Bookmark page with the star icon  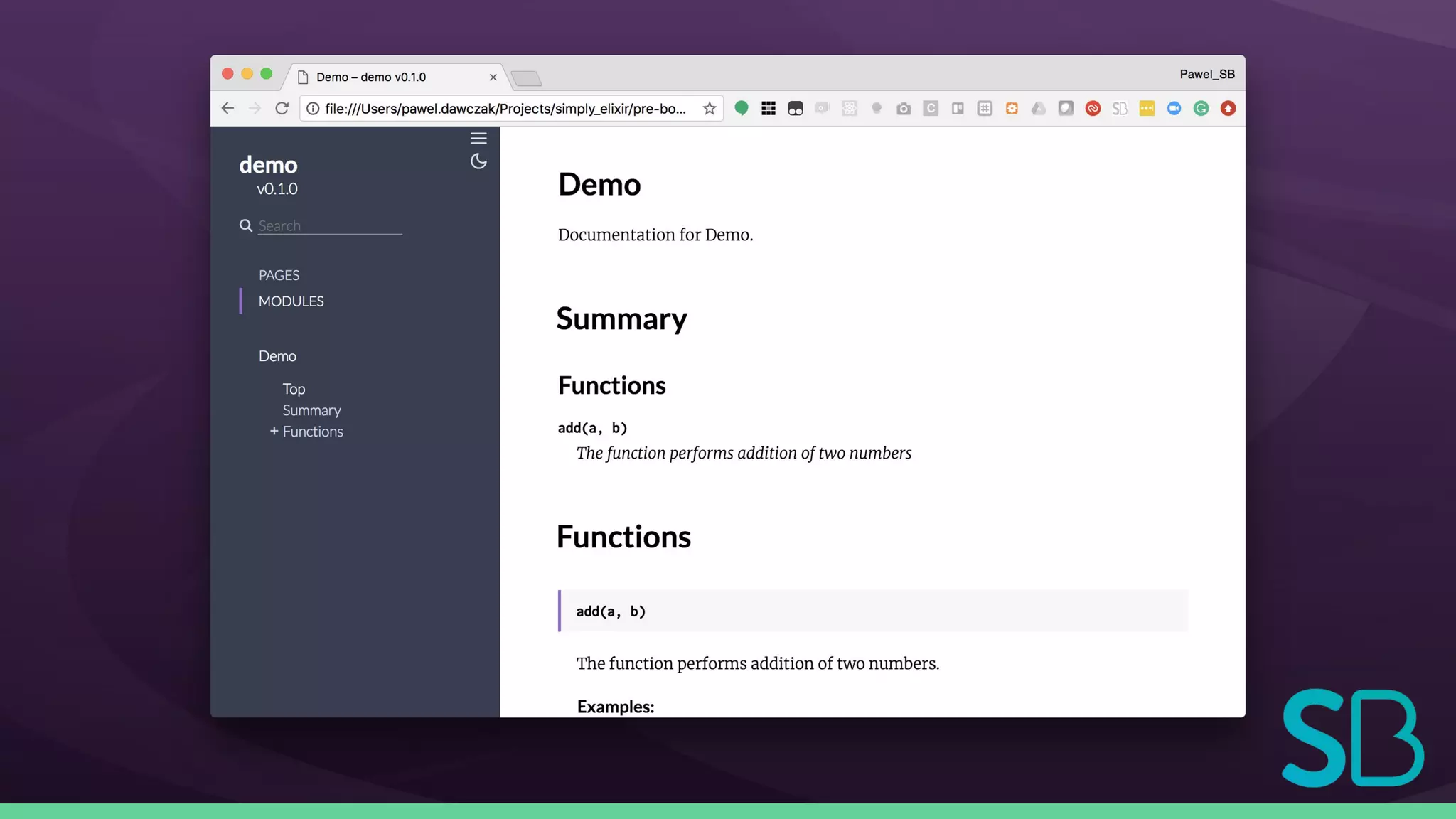pos(709,108)
